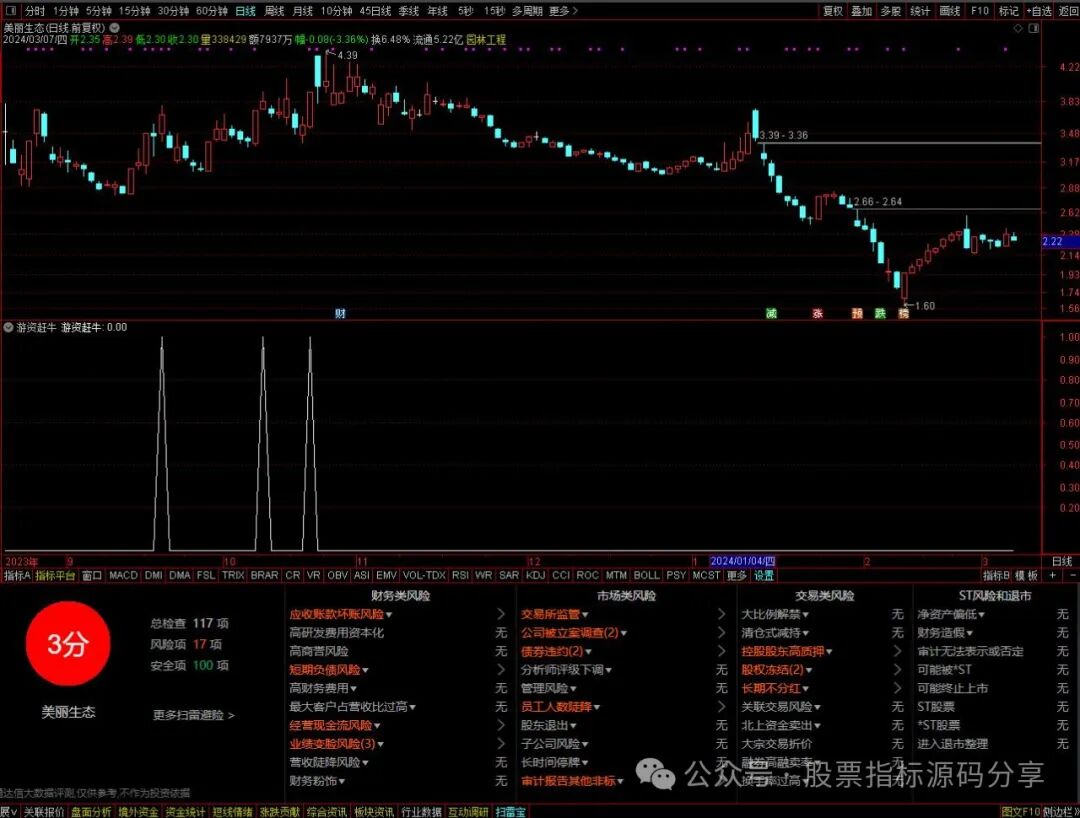The image size is (1080, 818).
Task: Click the 预 event marker on the chart
Action: click(857, 313)
